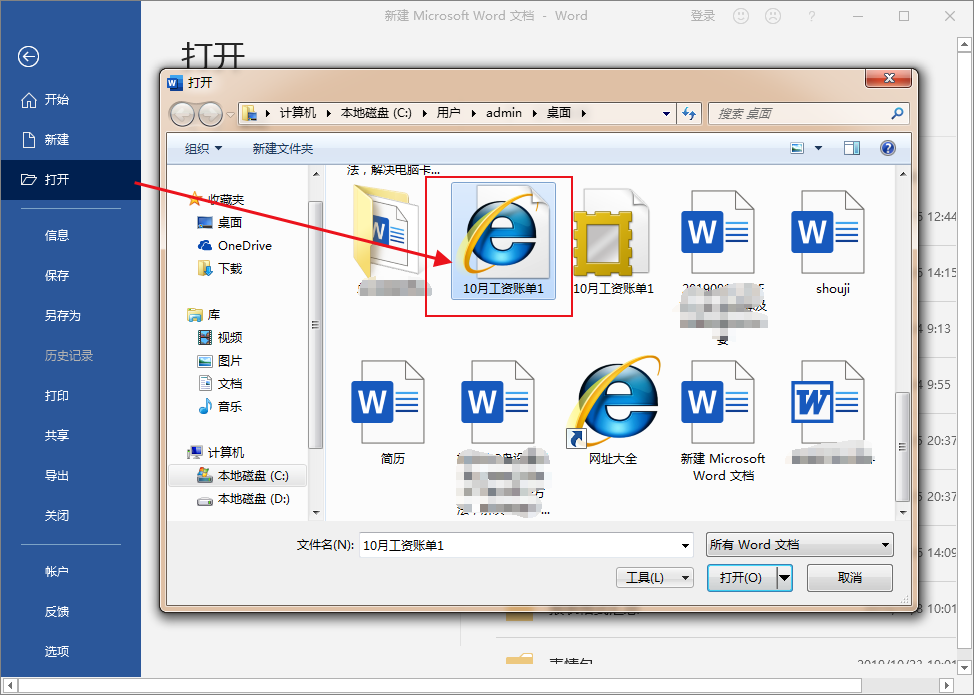Open the 工具(L) dropdown
The height and width of the screenshot is (695, 974).
[654, 577]
